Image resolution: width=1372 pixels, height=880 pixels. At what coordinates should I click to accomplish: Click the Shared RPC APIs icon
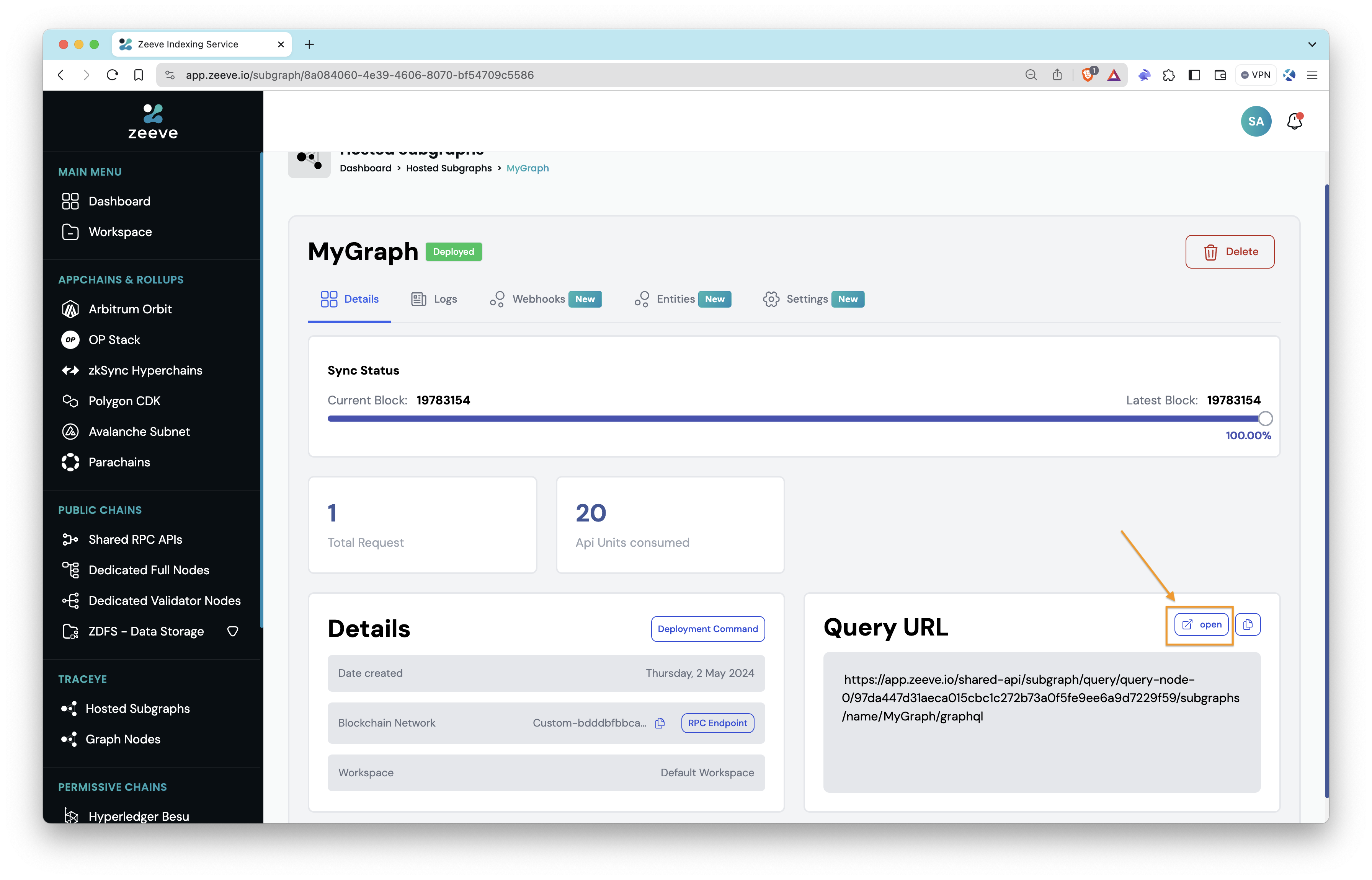click(70, 539)
